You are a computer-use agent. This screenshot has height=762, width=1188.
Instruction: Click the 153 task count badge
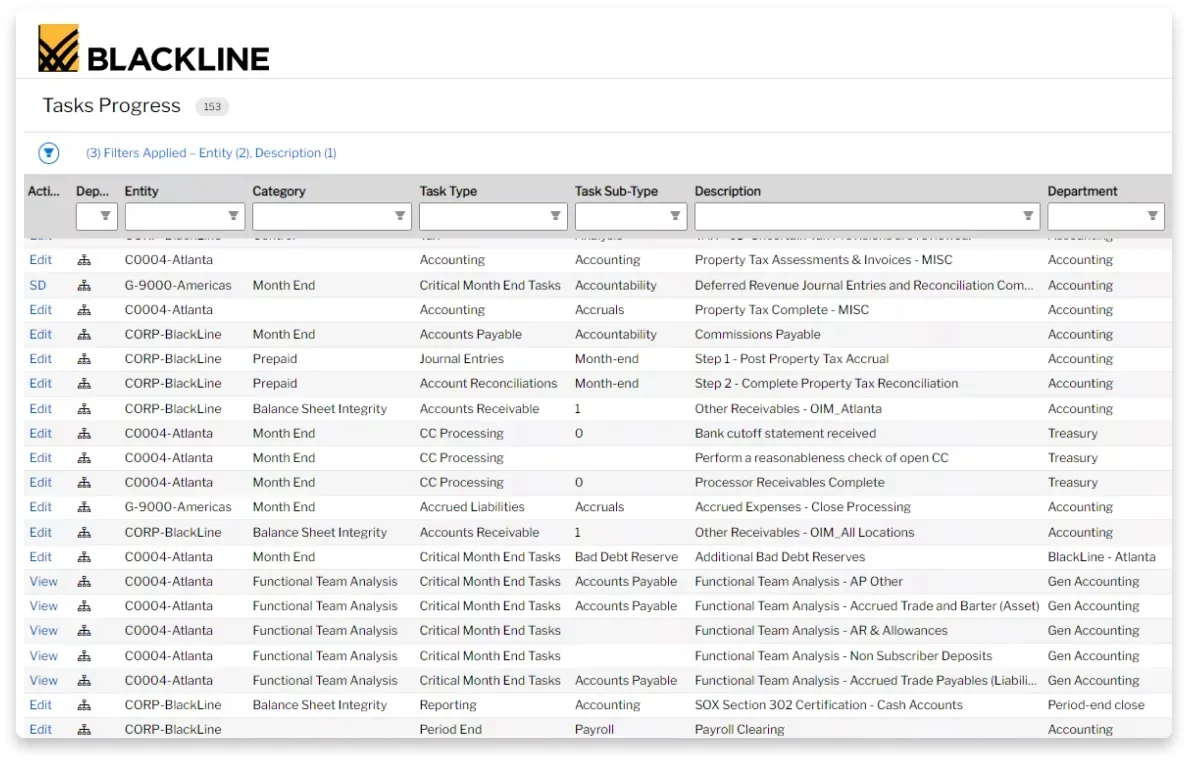coord(212,107)
